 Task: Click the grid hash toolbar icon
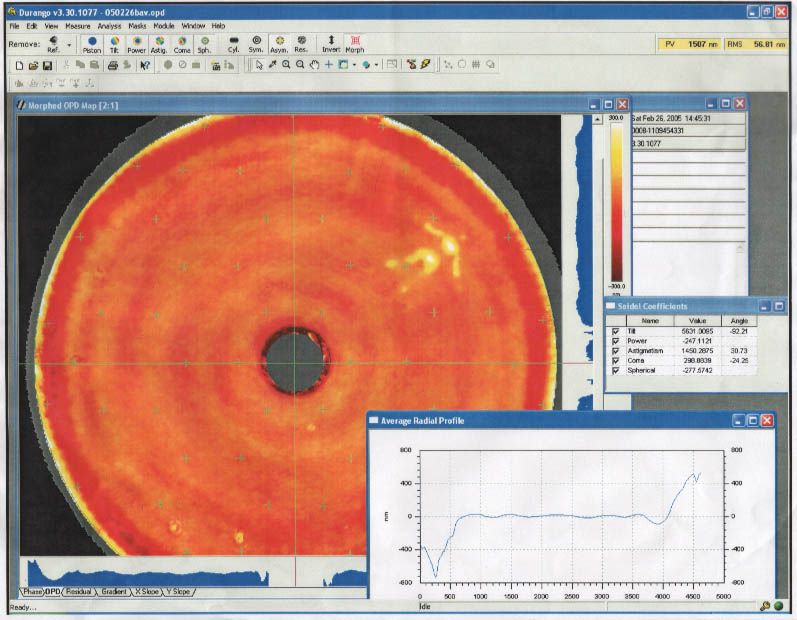coord(476,65)
